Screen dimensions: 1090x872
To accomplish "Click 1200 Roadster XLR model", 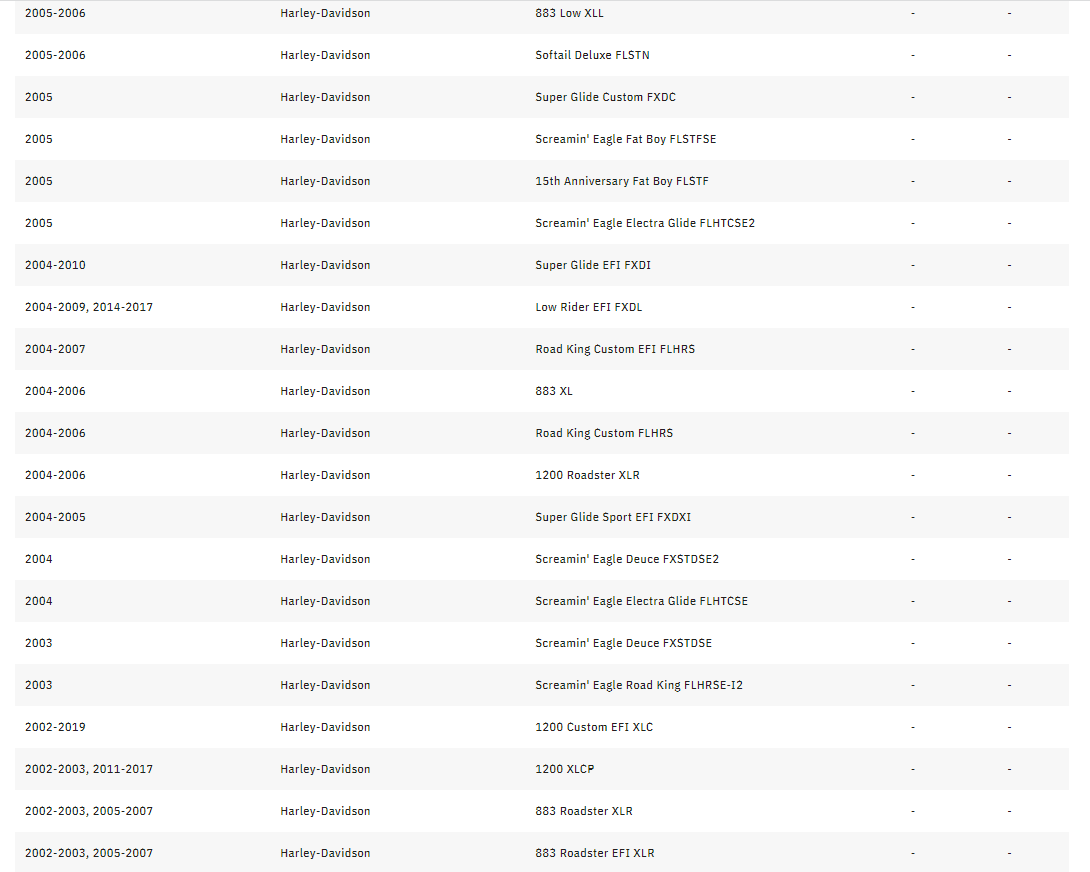I will (x=587, y=475).
